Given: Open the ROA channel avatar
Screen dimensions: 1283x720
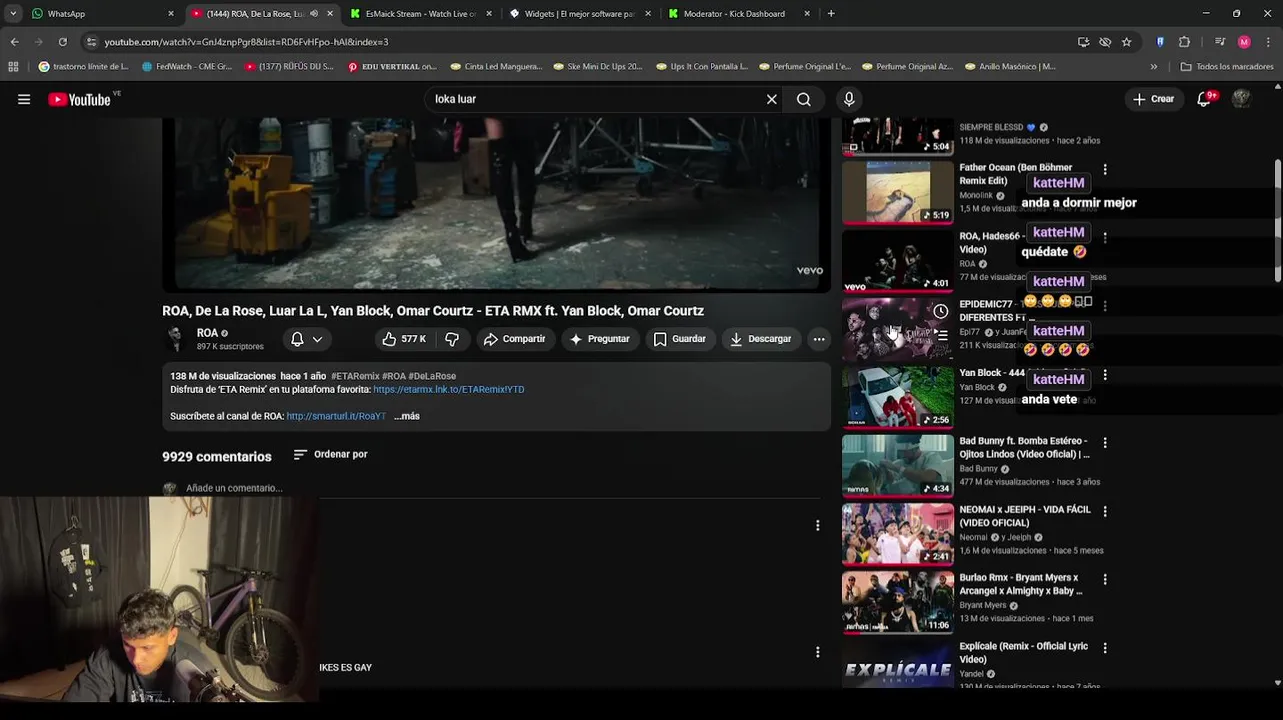Looking at the screenshot, I should [x=176, y=339].
